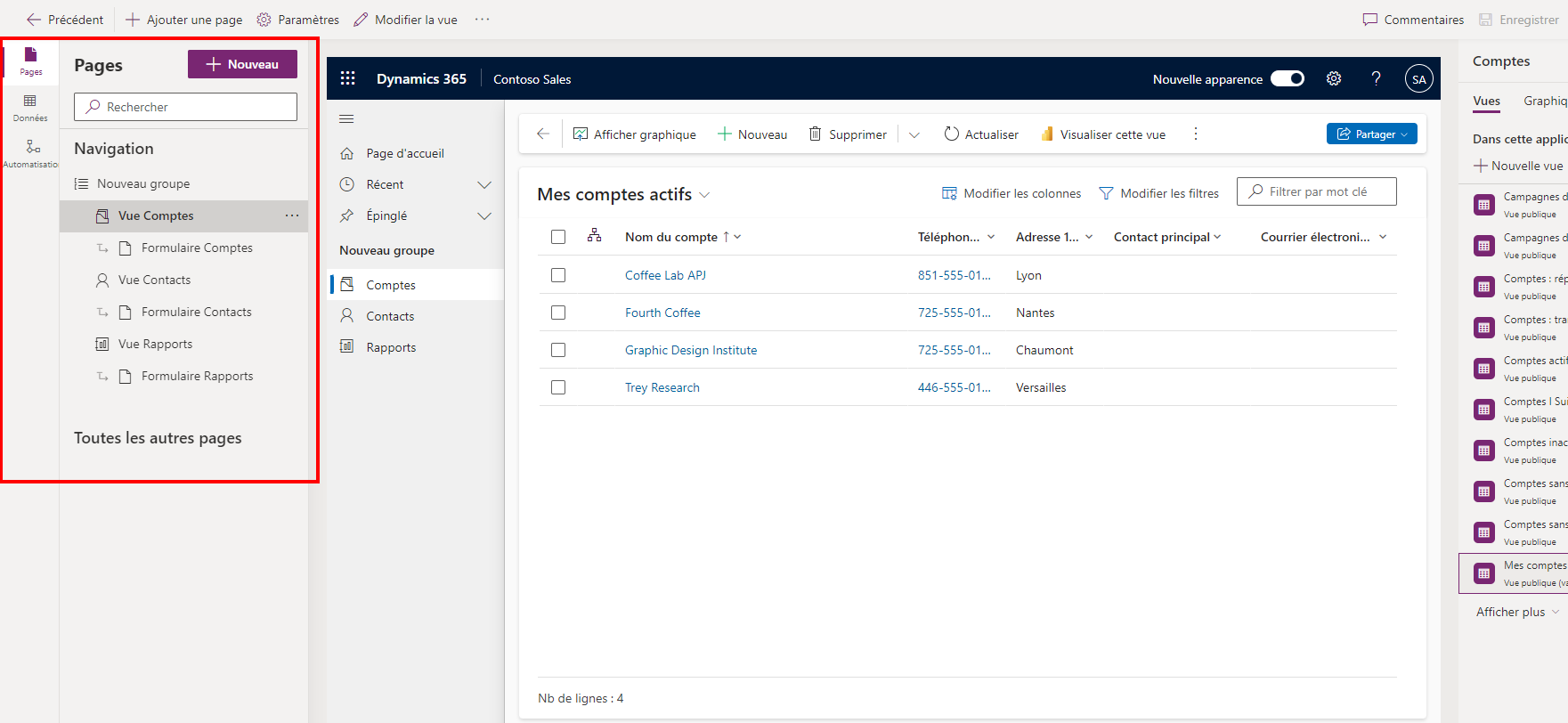Go back with the Précédent arrow
Screen dimensions: 1568x723
point(64,20)
